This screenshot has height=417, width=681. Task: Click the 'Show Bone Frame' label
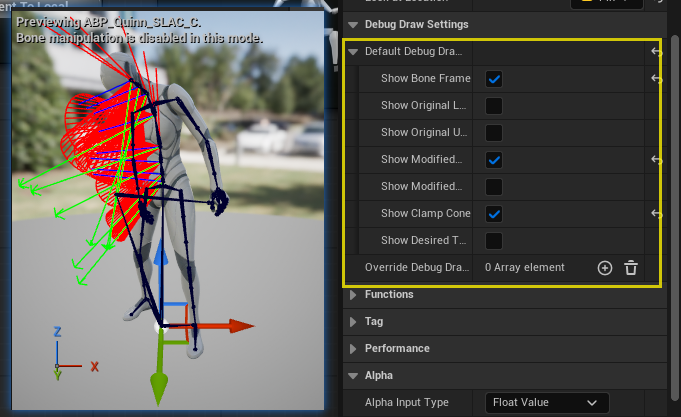[426, 79]
